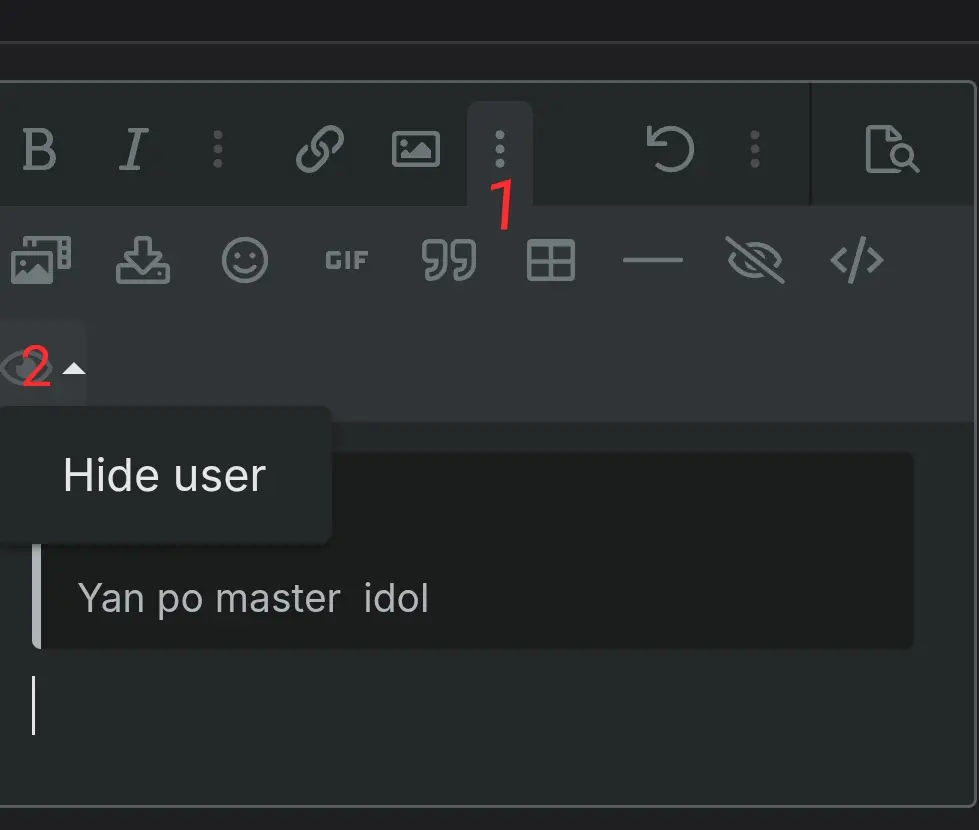Viewport: 979px width, 830px height.
Task: Preview the post
Action: 892,149
